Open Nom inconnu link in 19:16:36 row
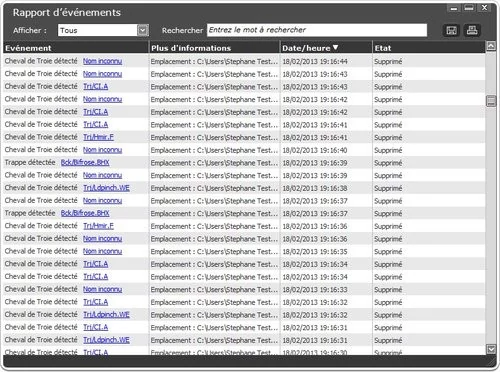 pyautogui.click(x=102, y=238)
